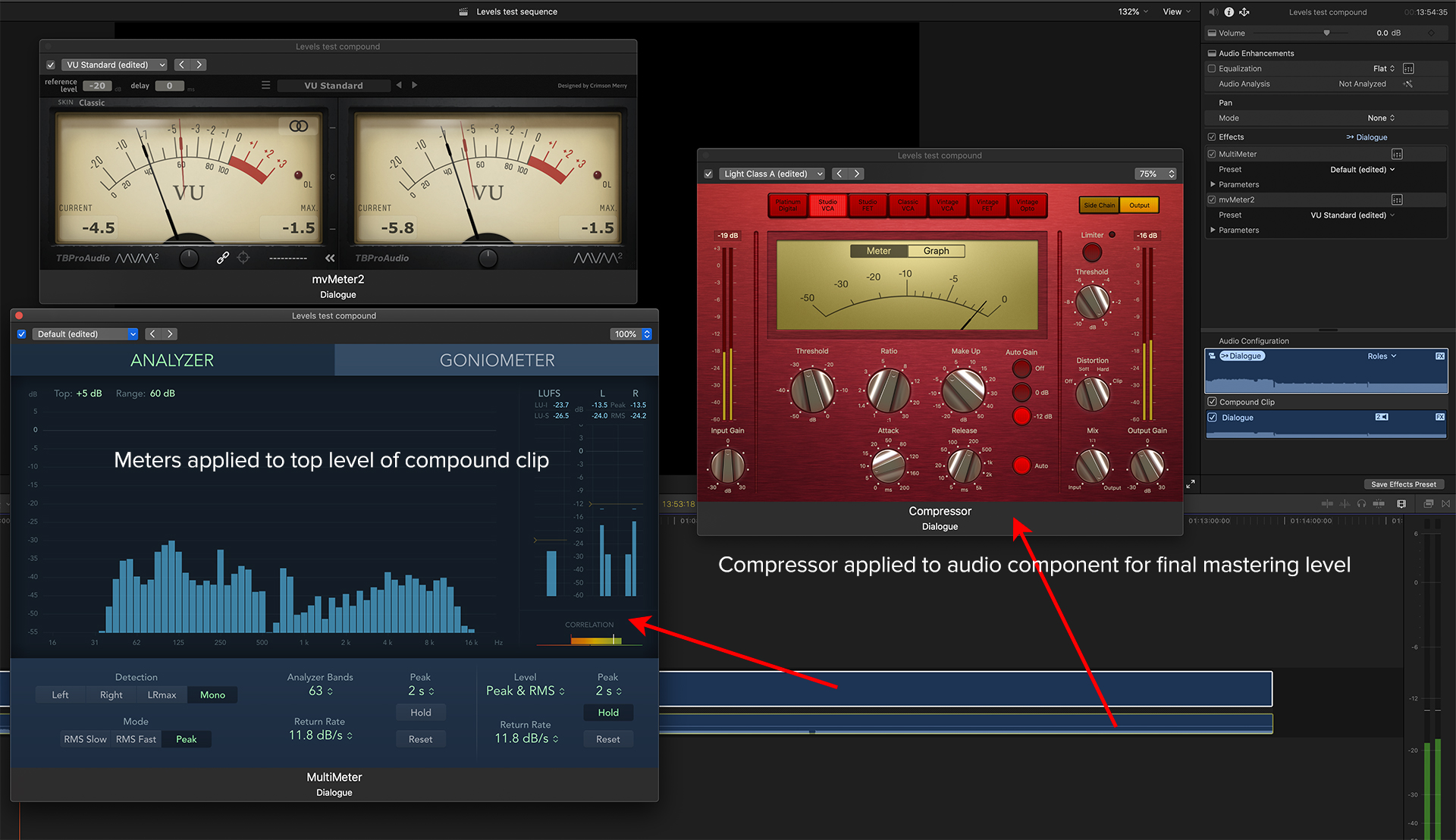Uncheck the Compound Clip checkbox
This screenshot has height=840, width=1456.
tap(1212, 403)
